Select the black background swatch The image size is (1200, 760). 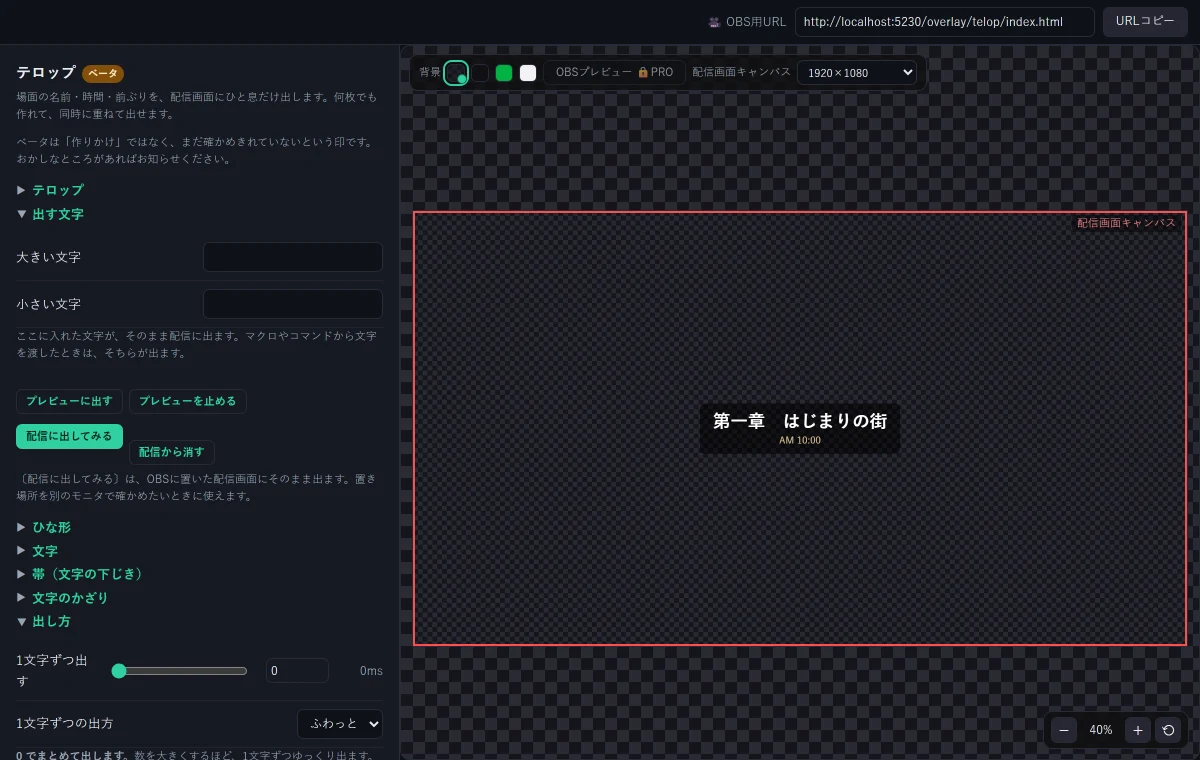tap(480, 72)
